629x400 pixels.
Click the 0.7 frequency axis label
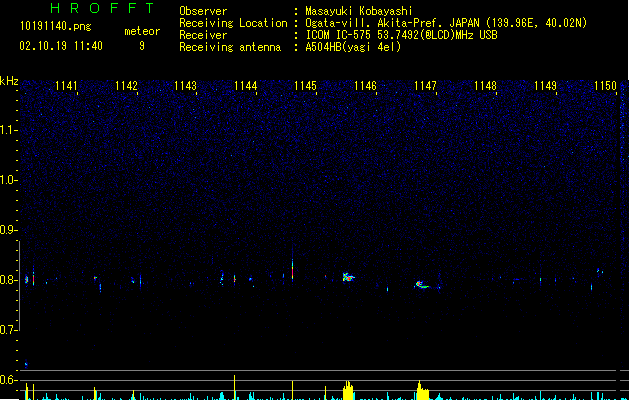(x=8, y=330)
